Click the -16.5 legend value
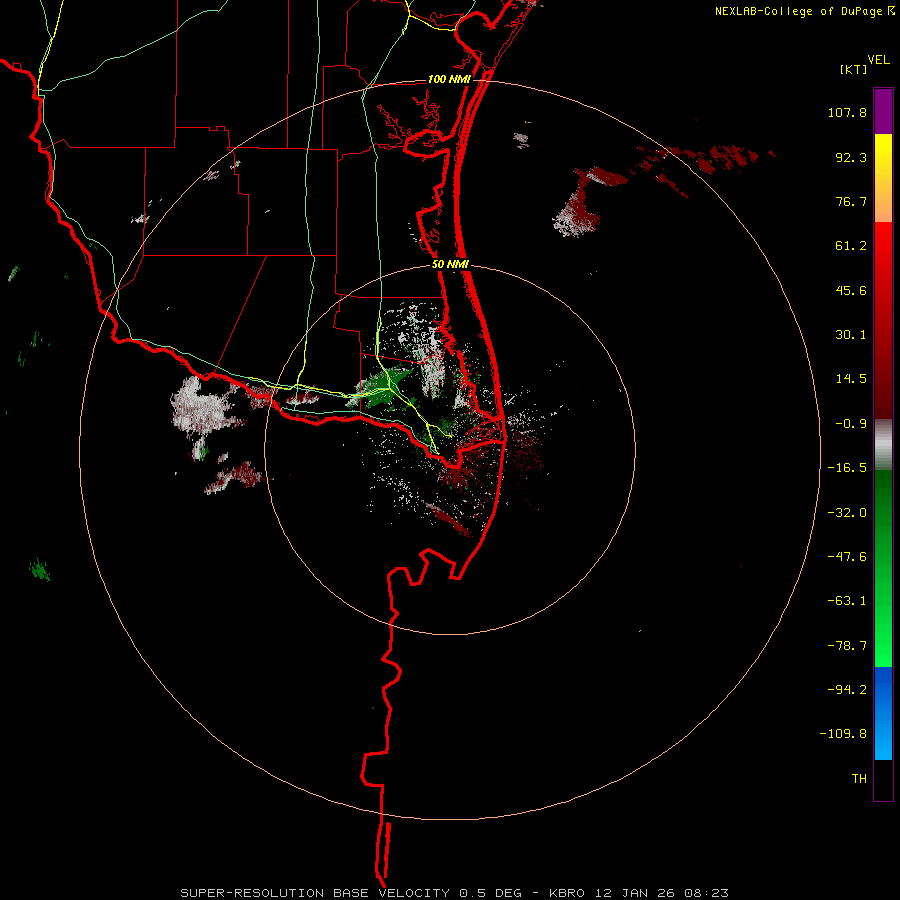Screen dimensions: 900x900 click(x=847, y=468)
